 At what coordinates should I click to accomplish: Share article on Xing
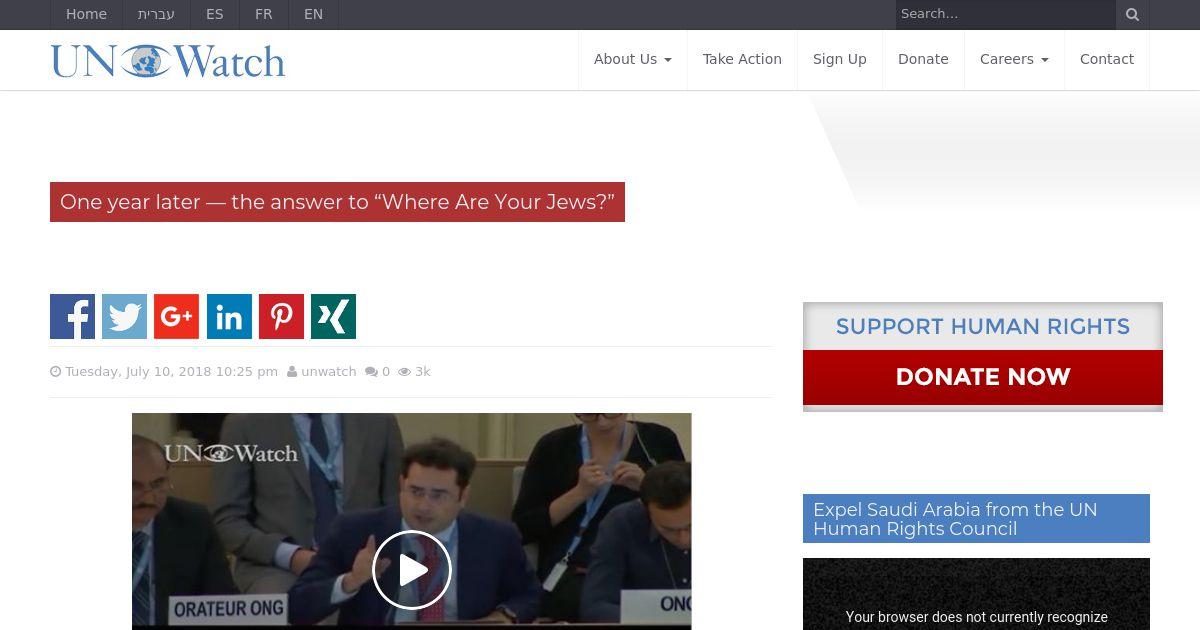point(333,316)
